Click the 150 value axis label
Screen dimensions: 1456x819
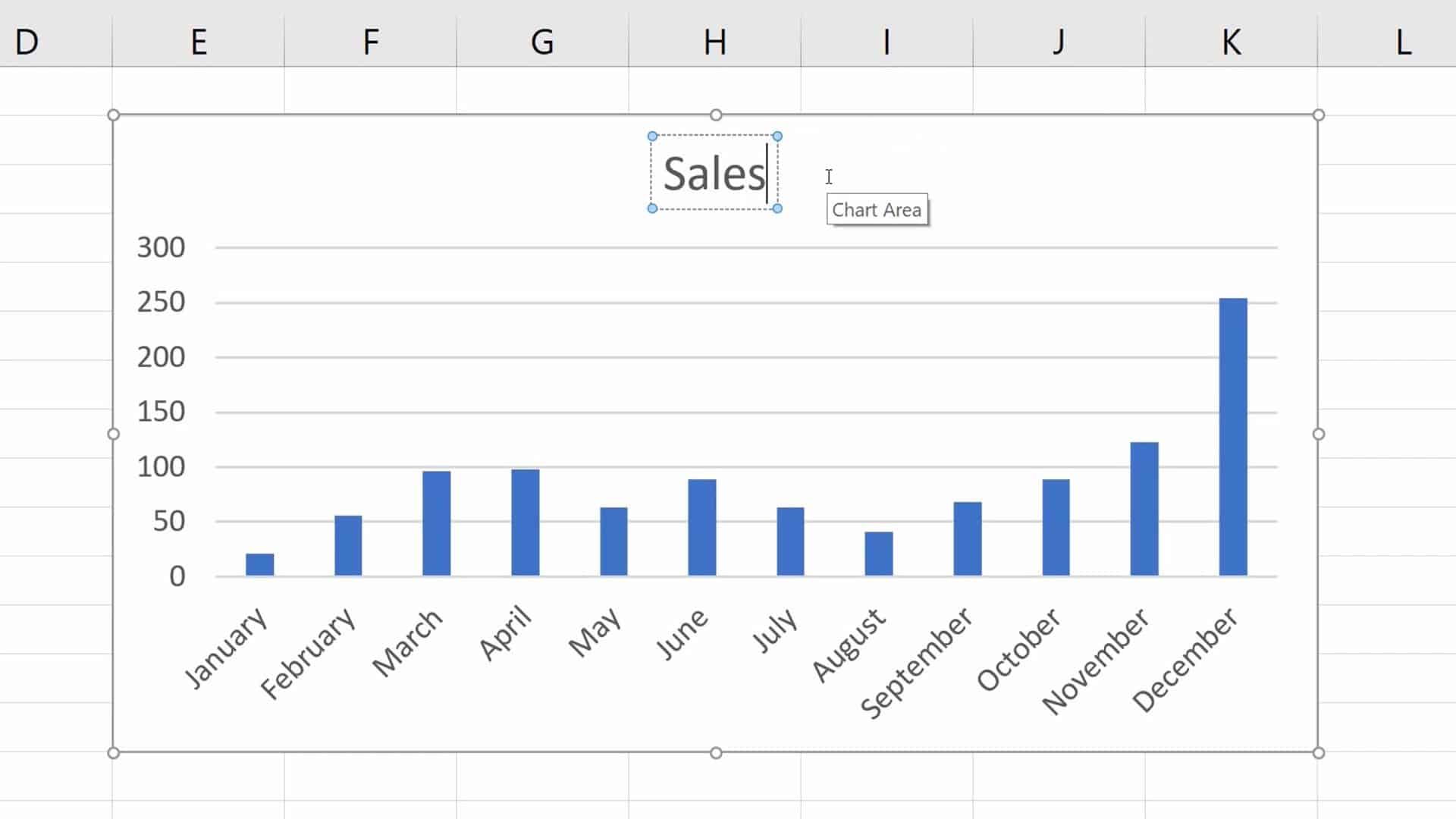click(x=161, y=412)
